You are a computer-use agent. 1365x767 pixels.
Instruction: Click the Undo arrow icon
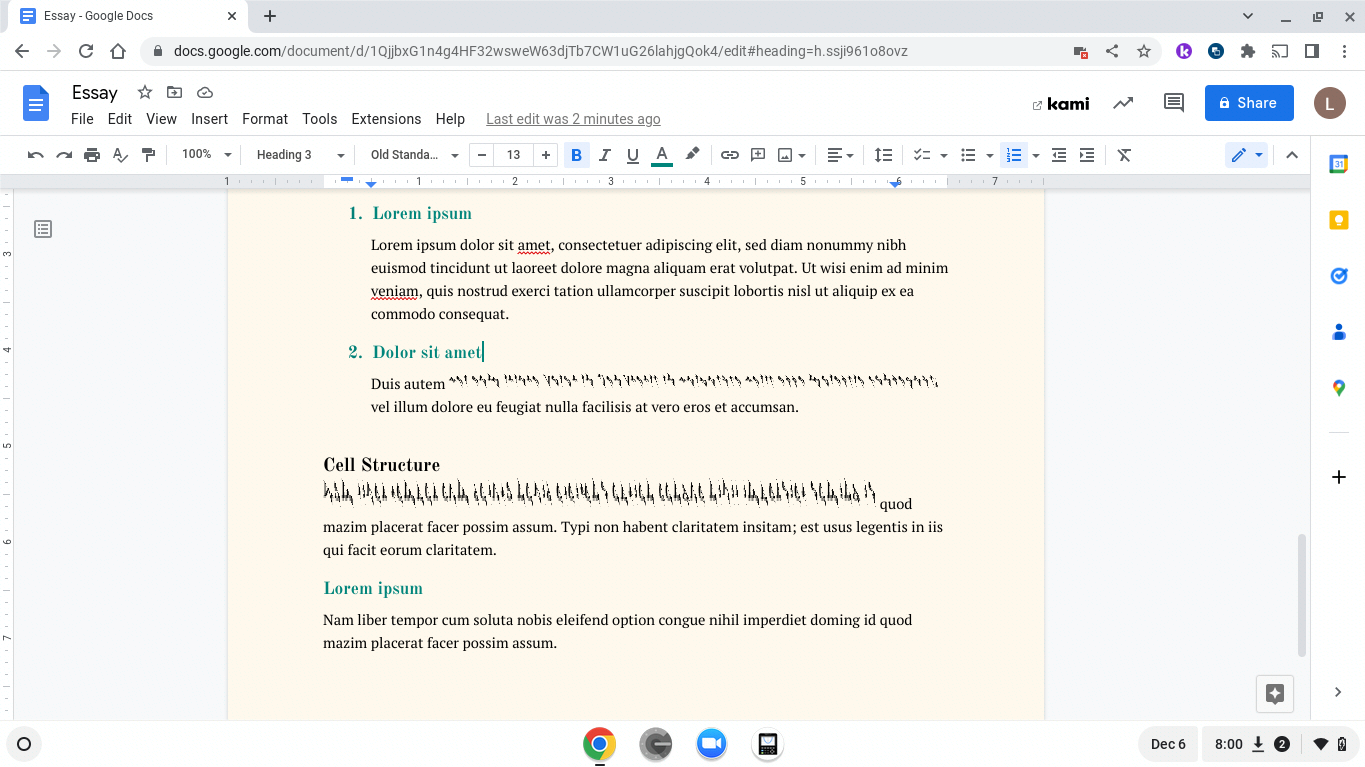coord(36,155)
